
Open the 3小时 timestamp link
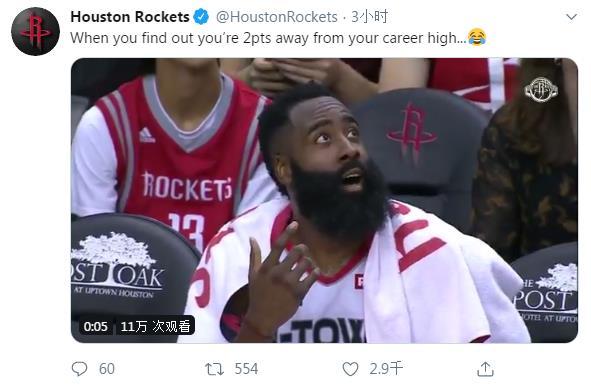369,17
